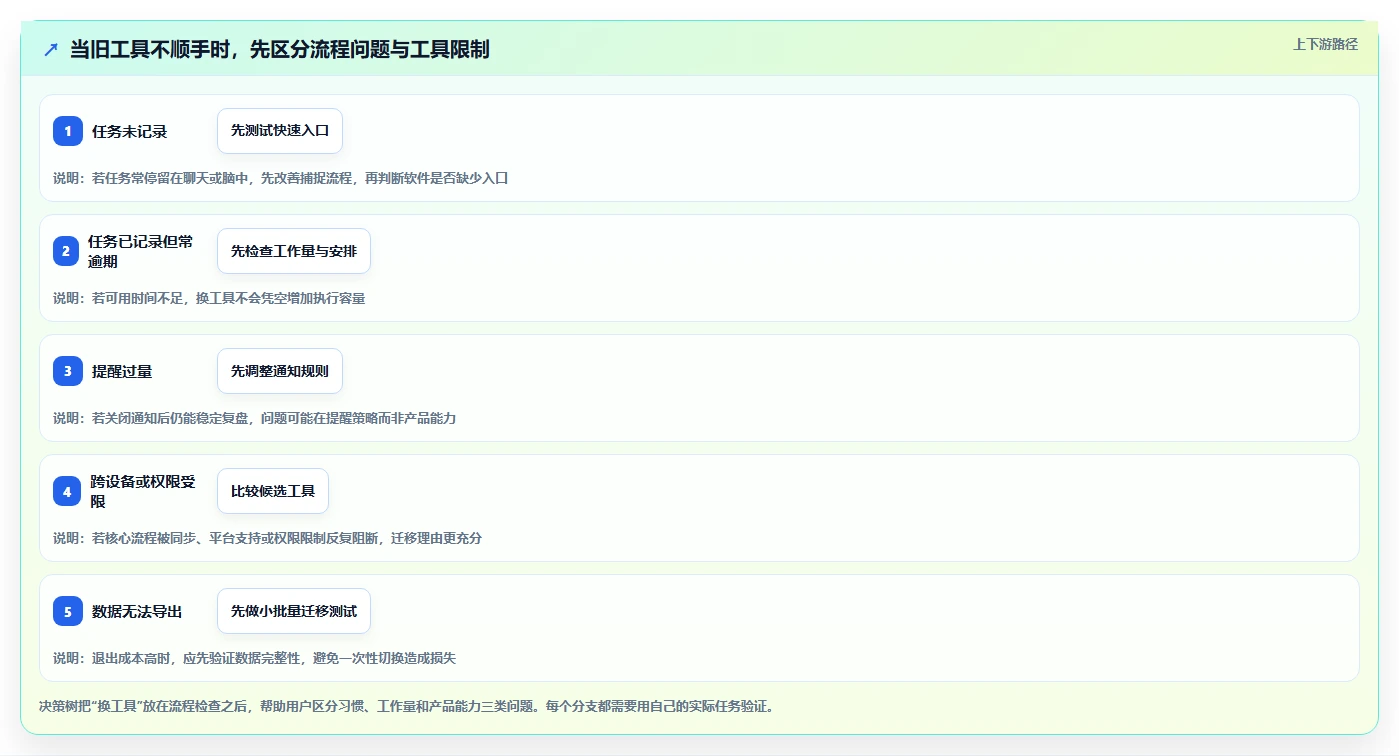
Task: Select step number 5 badge
Action: coord(68,611)
